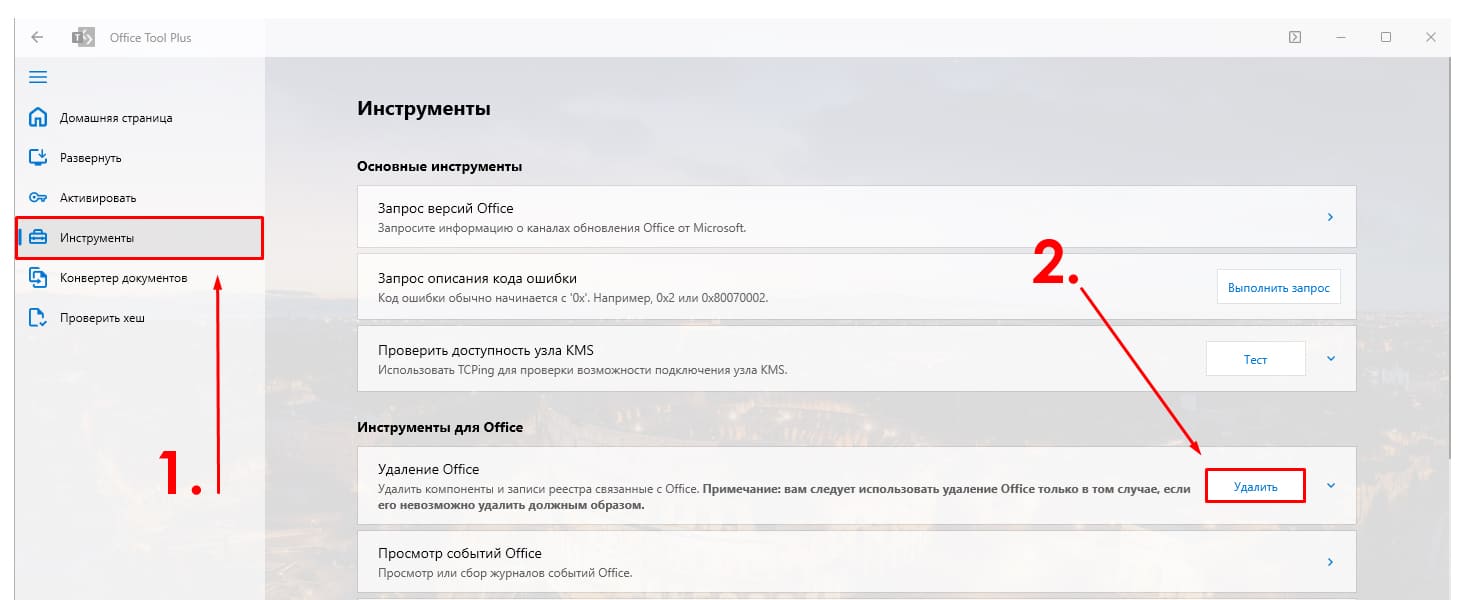Select the home icon for Домашняя страница
The height and width of the screenshot is (600, 1470).
pos(38,117)
